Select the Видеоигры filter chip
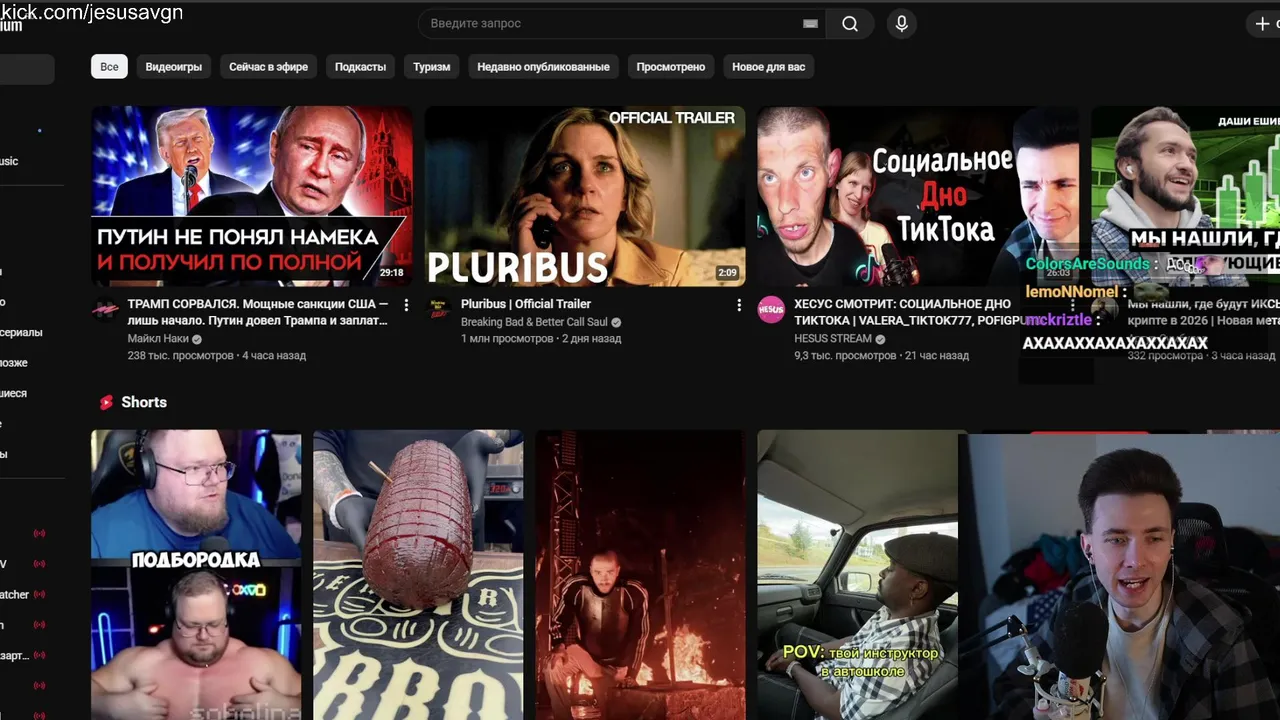Screen dimensions: 1280x720 click(174, 67)
